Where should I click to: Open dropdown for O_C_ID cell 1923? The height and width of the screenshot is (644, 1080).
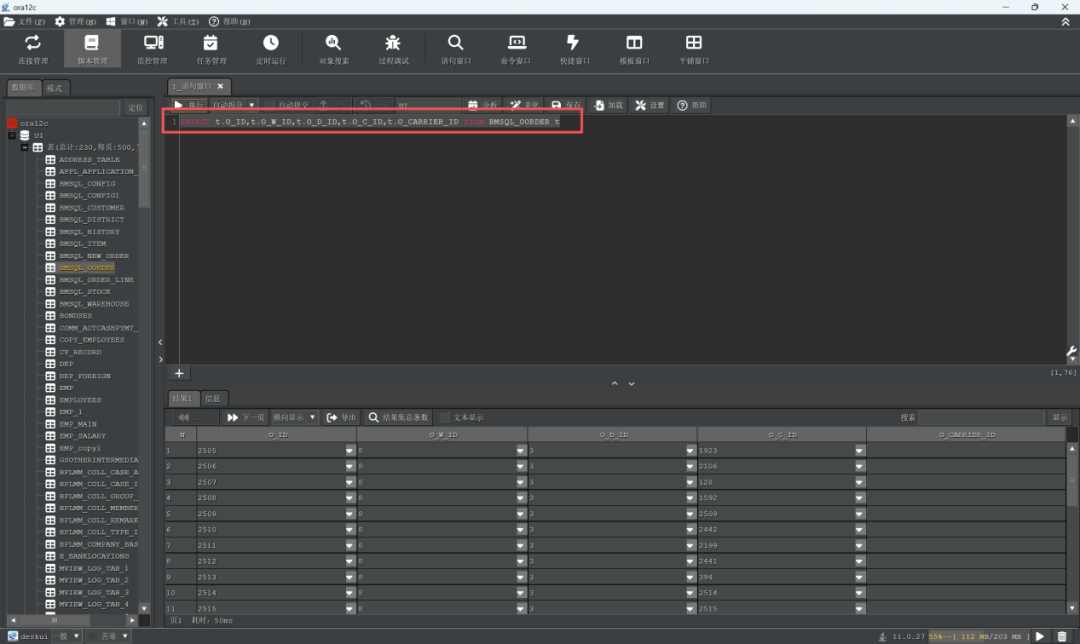click(x=859, y=450)
